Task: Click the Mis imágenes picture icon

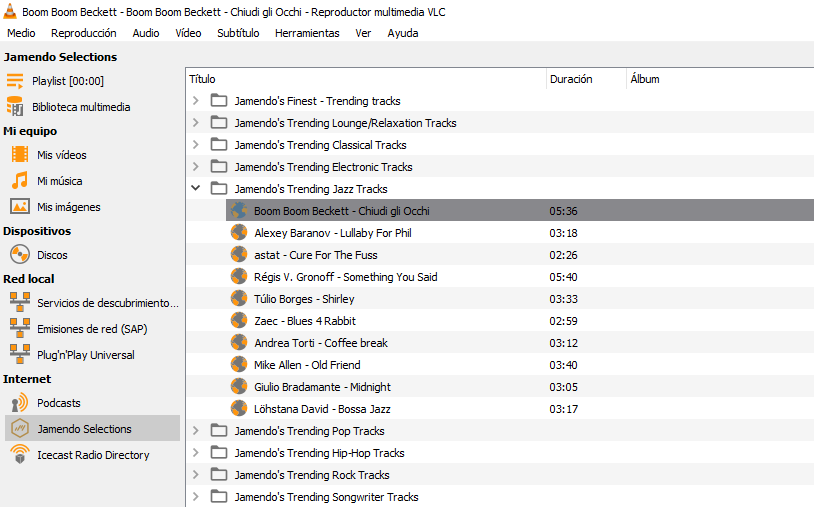Action: click(x=20, y=207)
